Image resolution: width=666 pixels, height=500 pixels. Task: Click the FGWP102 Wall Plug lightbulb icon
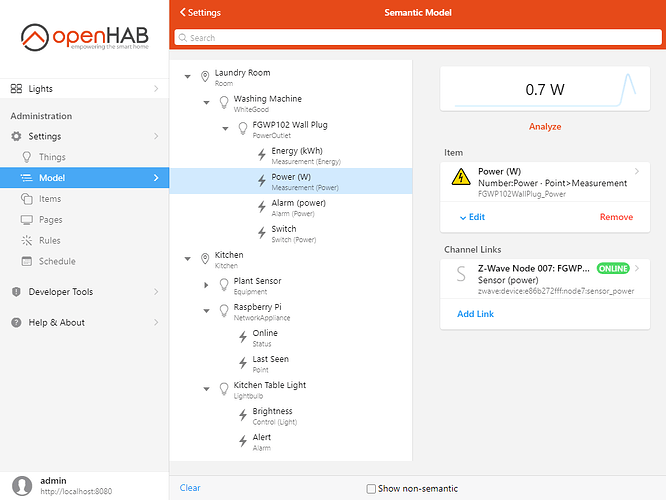point(243,128)
